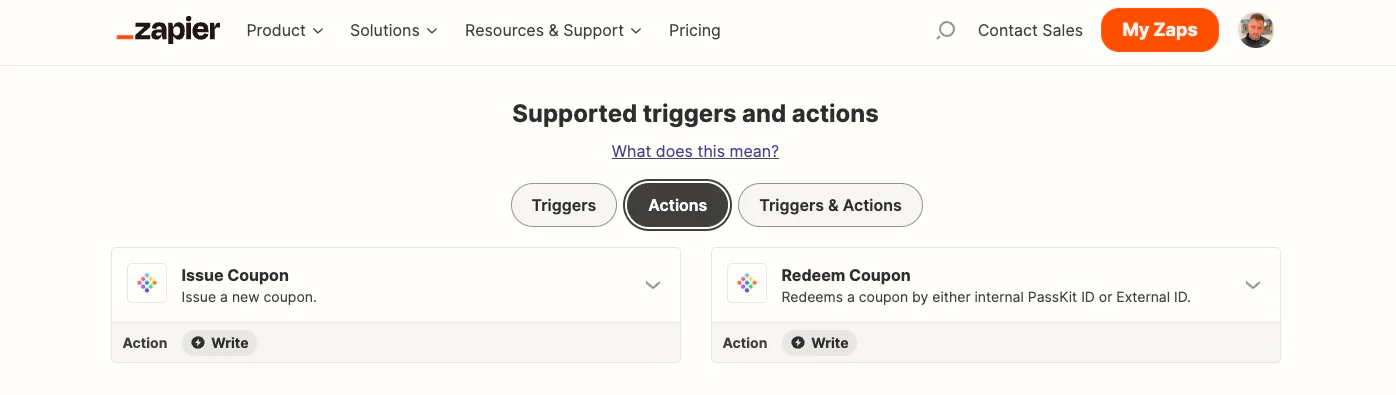Go to the Pricing page
Screen dimensions: 1396x395
(x=695, y=31)
